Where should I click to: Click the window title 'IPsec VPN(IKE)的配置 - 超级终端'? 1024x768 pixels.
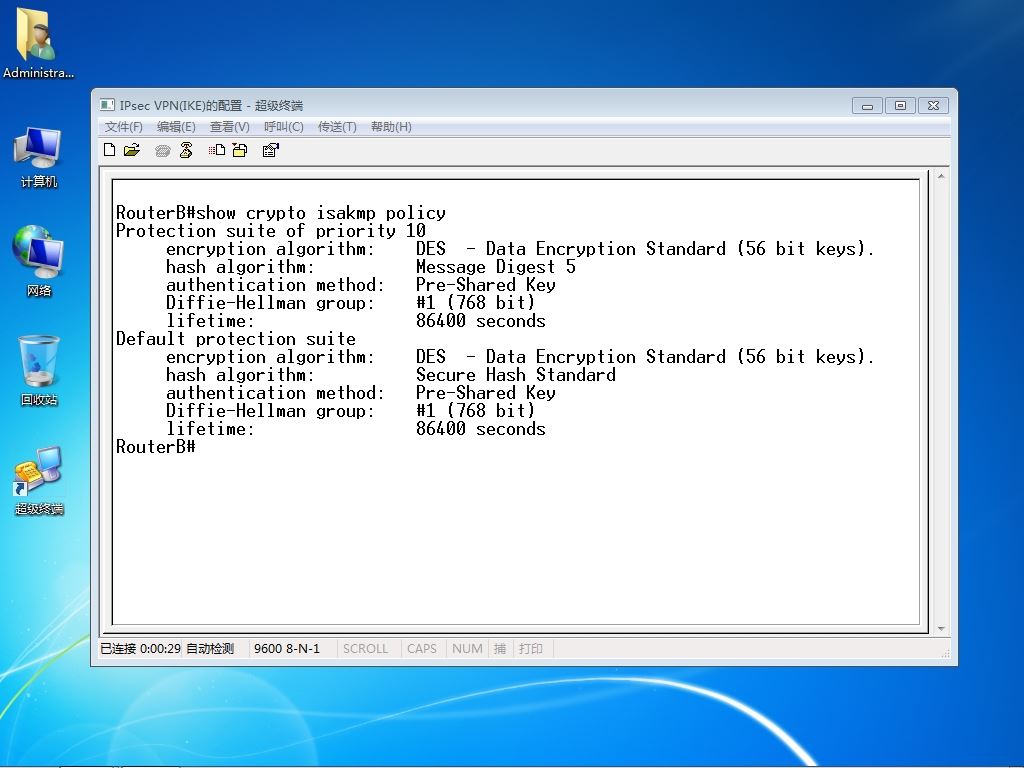pos(211,105)
